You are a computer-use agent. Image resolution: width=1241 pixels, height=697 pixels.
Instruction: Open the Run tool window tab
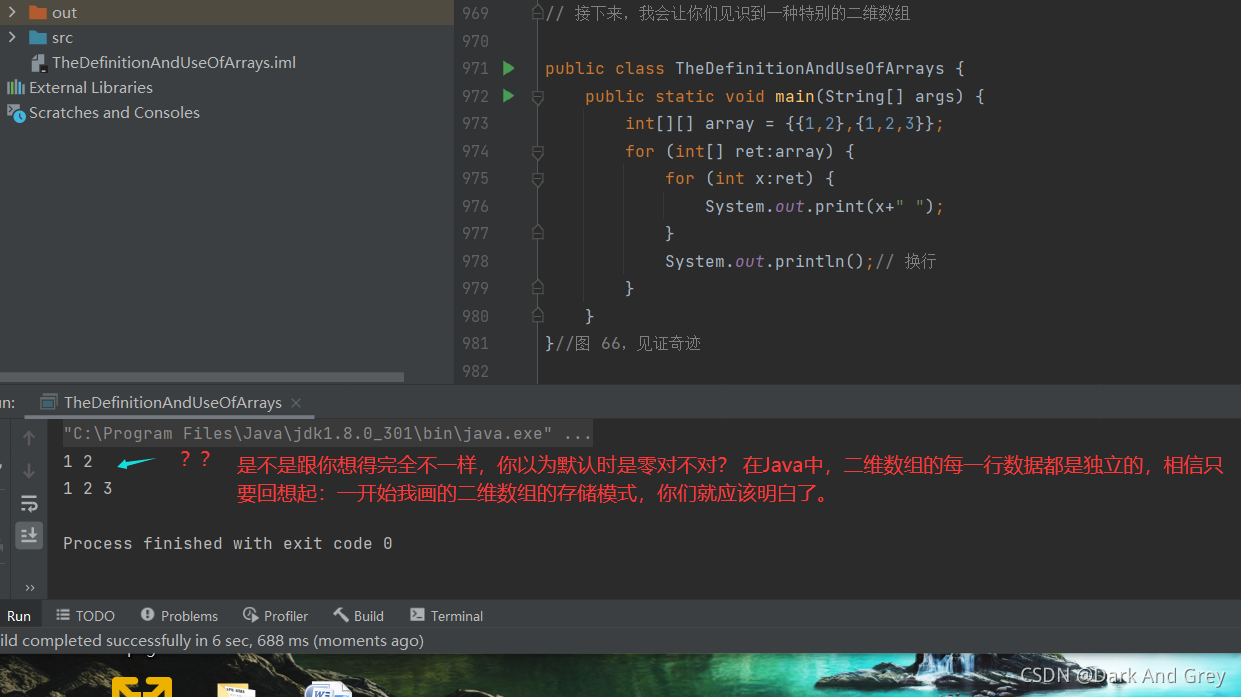18,616
